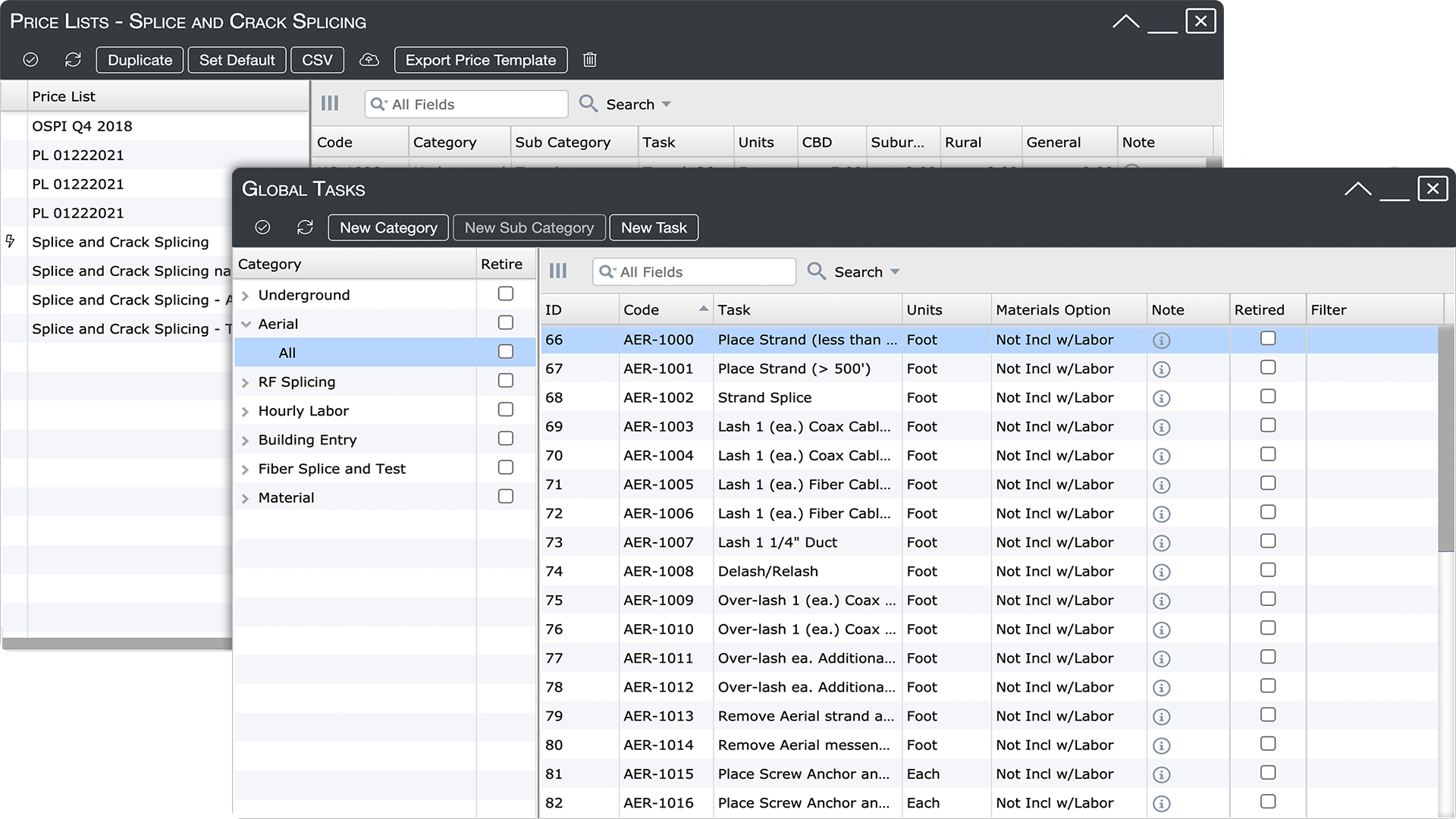
Task: Open Search dropdown arrow in Global Tasks
Action: (x=895, y=272)
